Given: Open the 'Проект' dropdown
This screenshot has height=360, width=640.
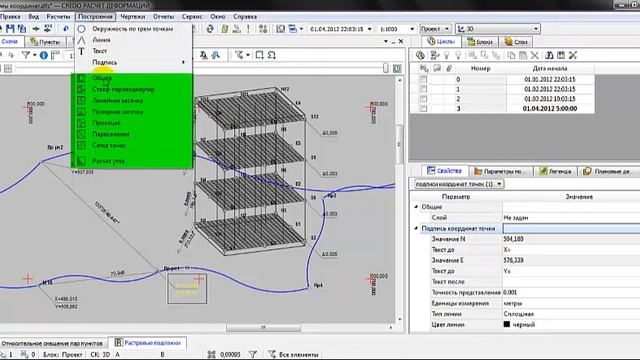Looking at the screenshot, I should click(436, 29).
